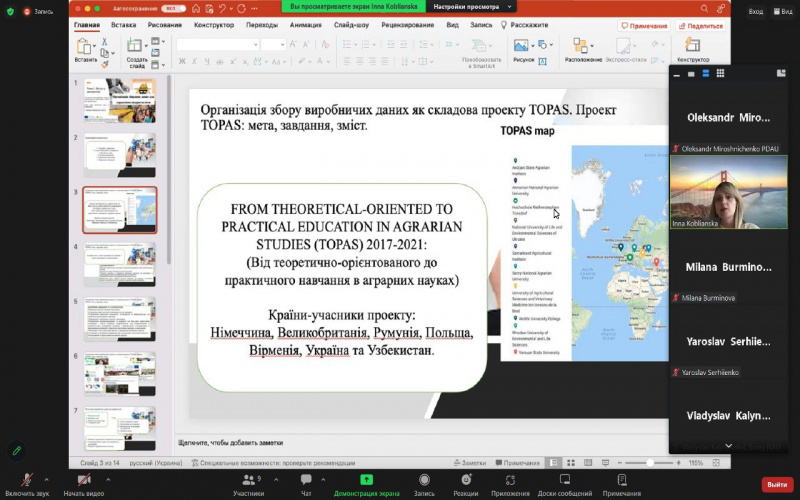Switch to normal view in status bar
800x500 pixels.
coord(553,463)
